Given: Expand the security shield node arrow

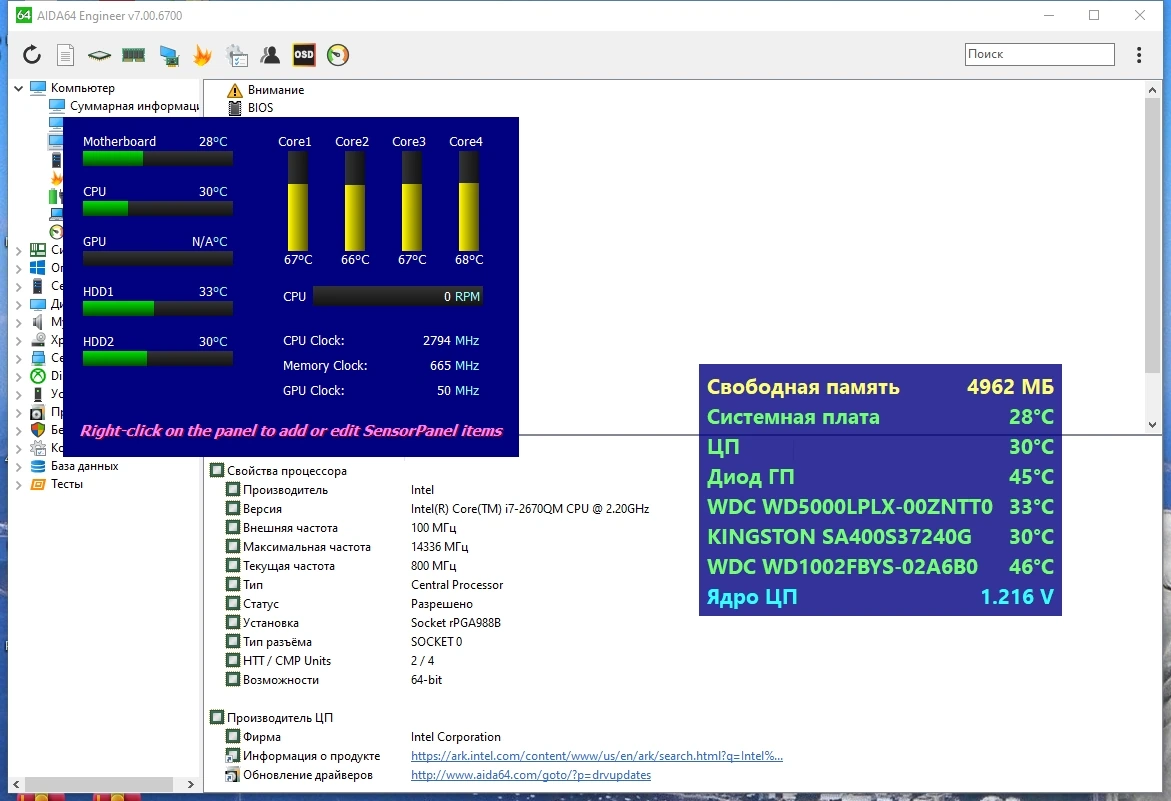Looking at the screenshot, I should 19,431.
